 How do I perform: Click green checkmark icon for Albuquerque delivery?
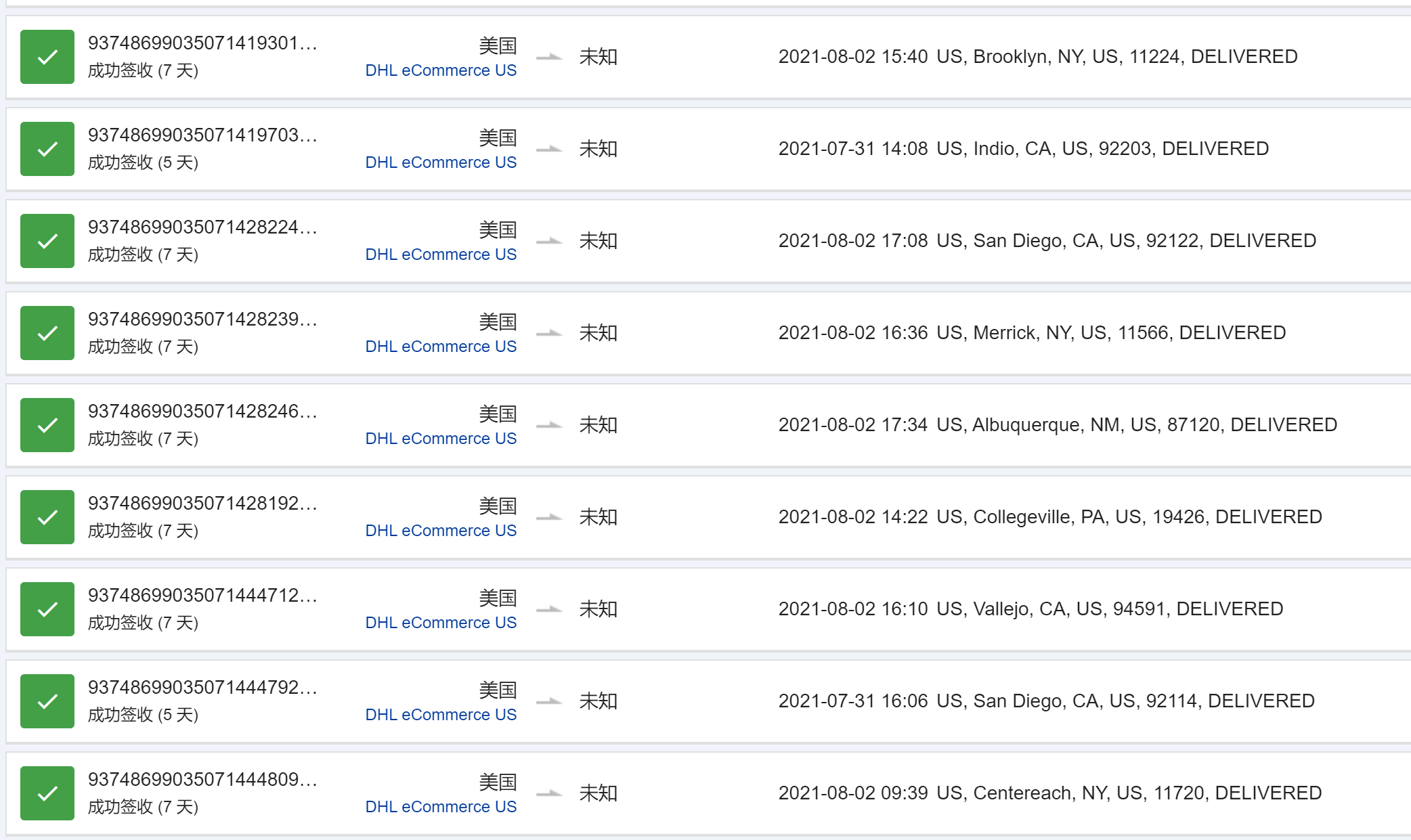click(47, 425)
